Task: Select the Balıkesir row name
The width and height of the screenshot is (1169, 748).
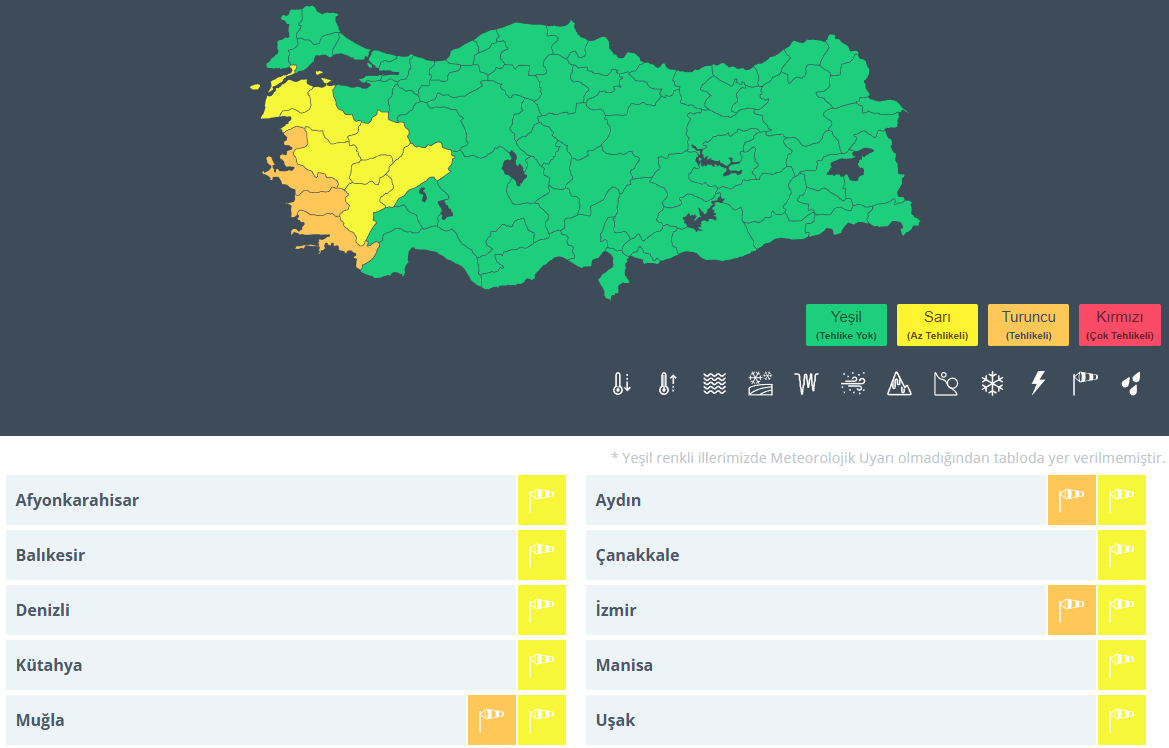Action: point(50,555)
